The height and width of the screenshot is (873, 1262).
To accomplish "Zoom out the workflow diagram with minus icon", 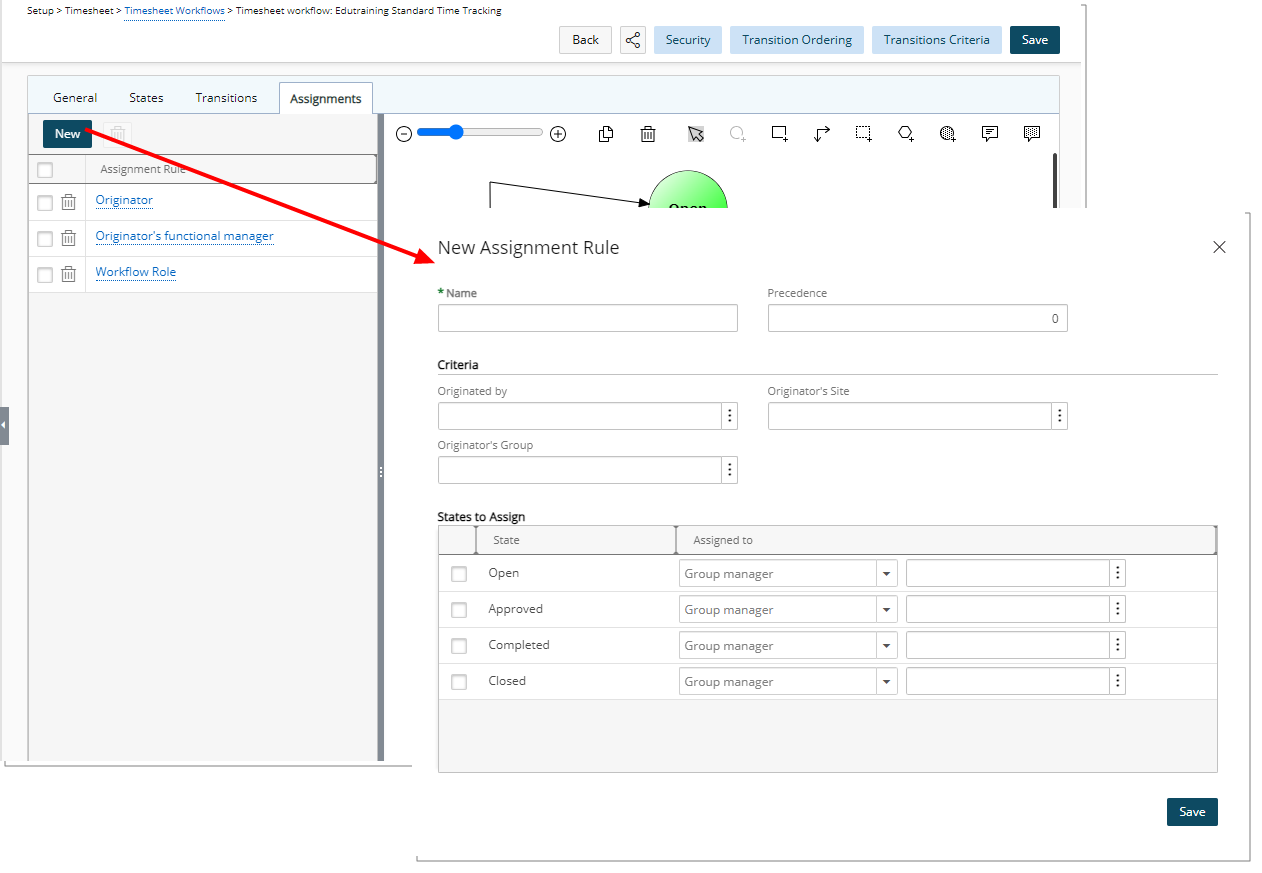I will [404, 134].
